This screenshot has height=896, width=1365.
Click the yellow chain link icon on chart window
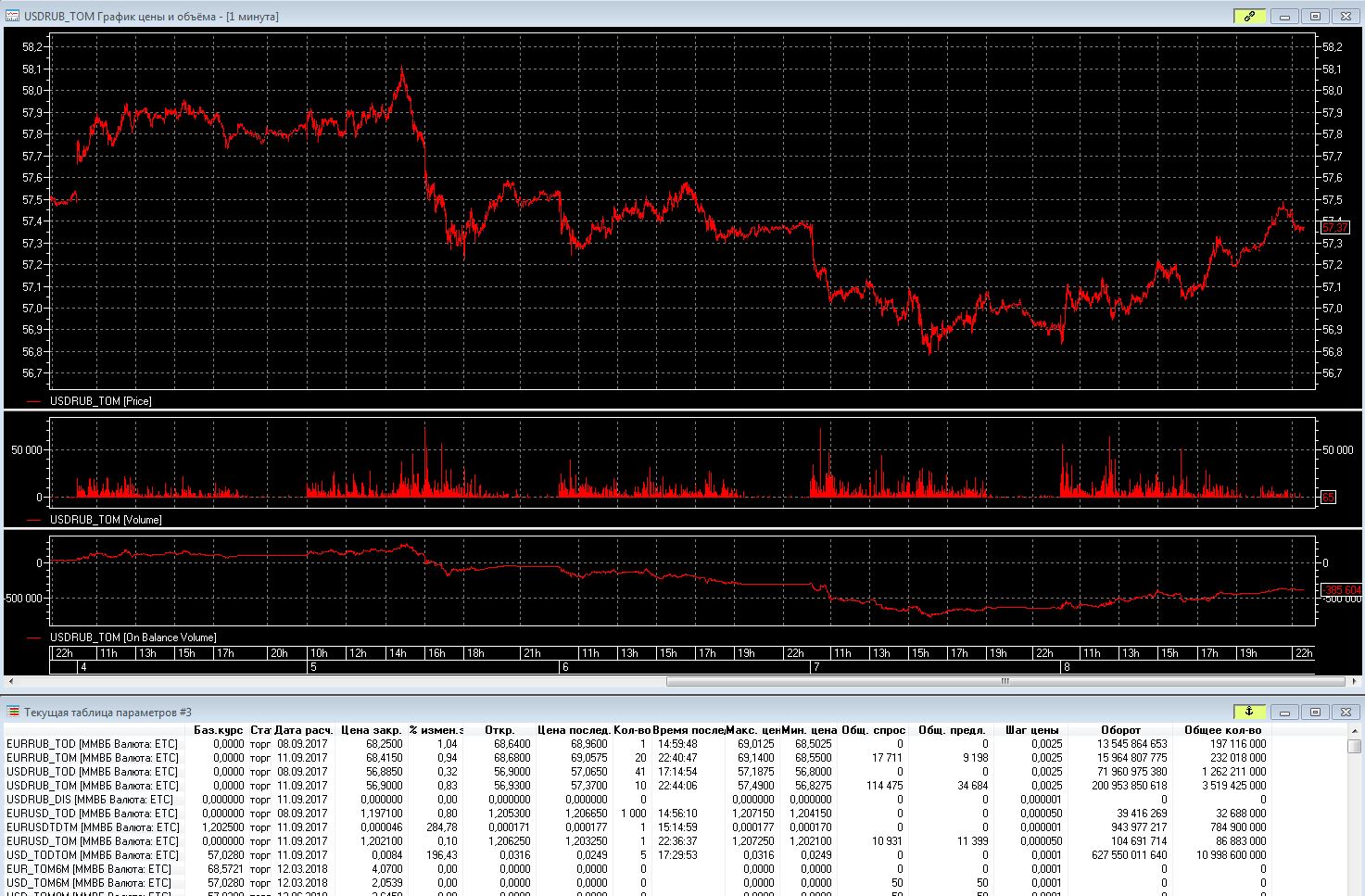[x=1249, y=16]
